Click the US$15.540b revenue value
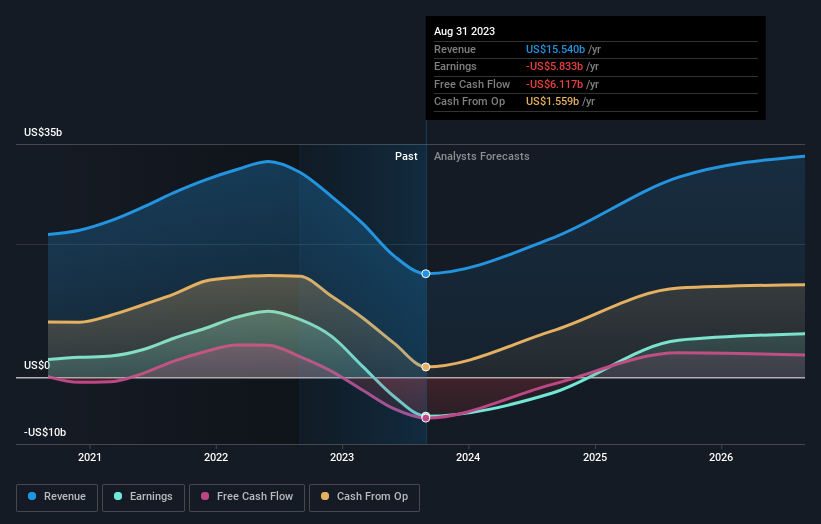This screenshot has height=524, width=821. coord(555,49)
